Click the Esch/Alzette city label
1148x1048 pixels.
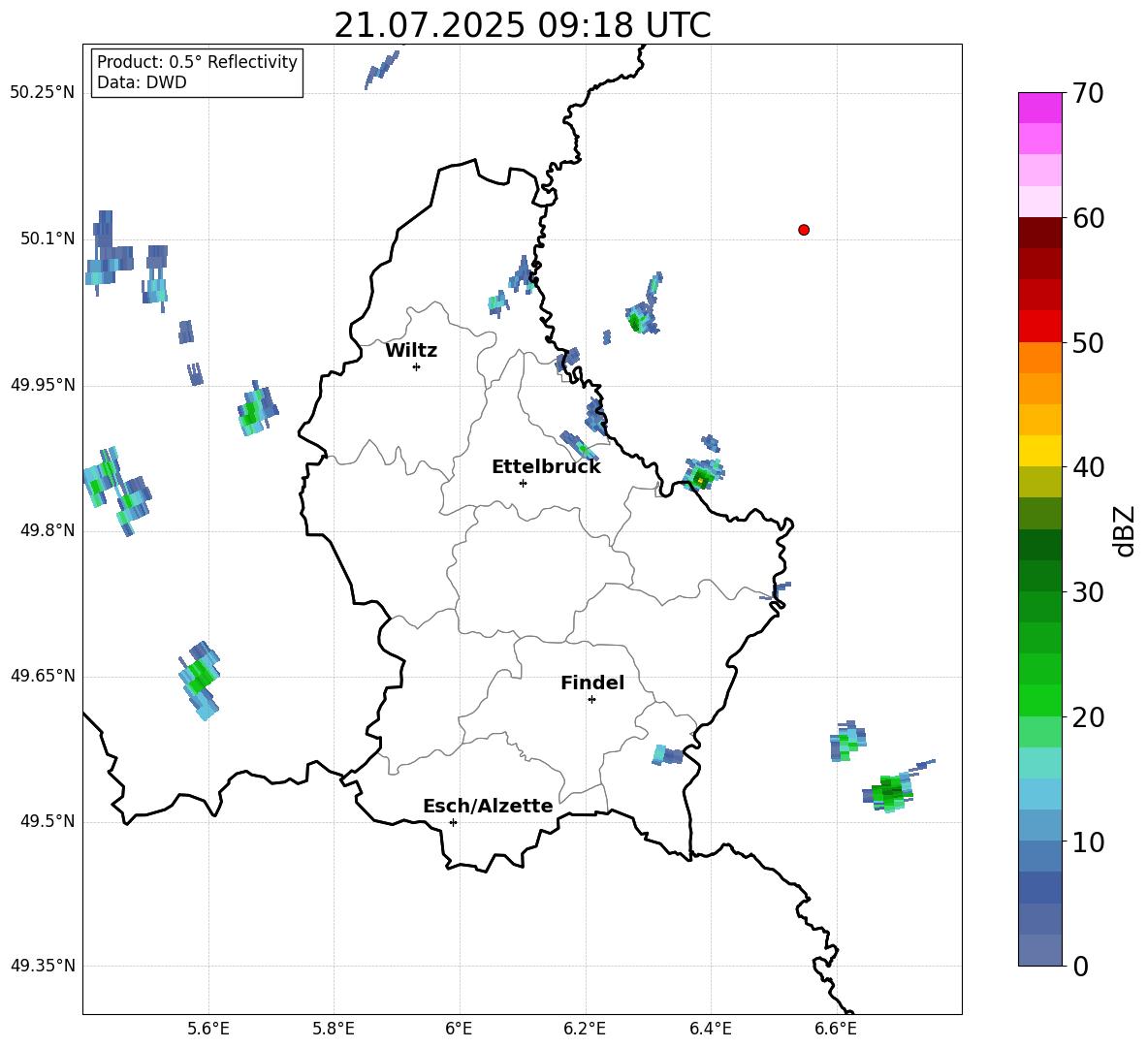(489, 806)
